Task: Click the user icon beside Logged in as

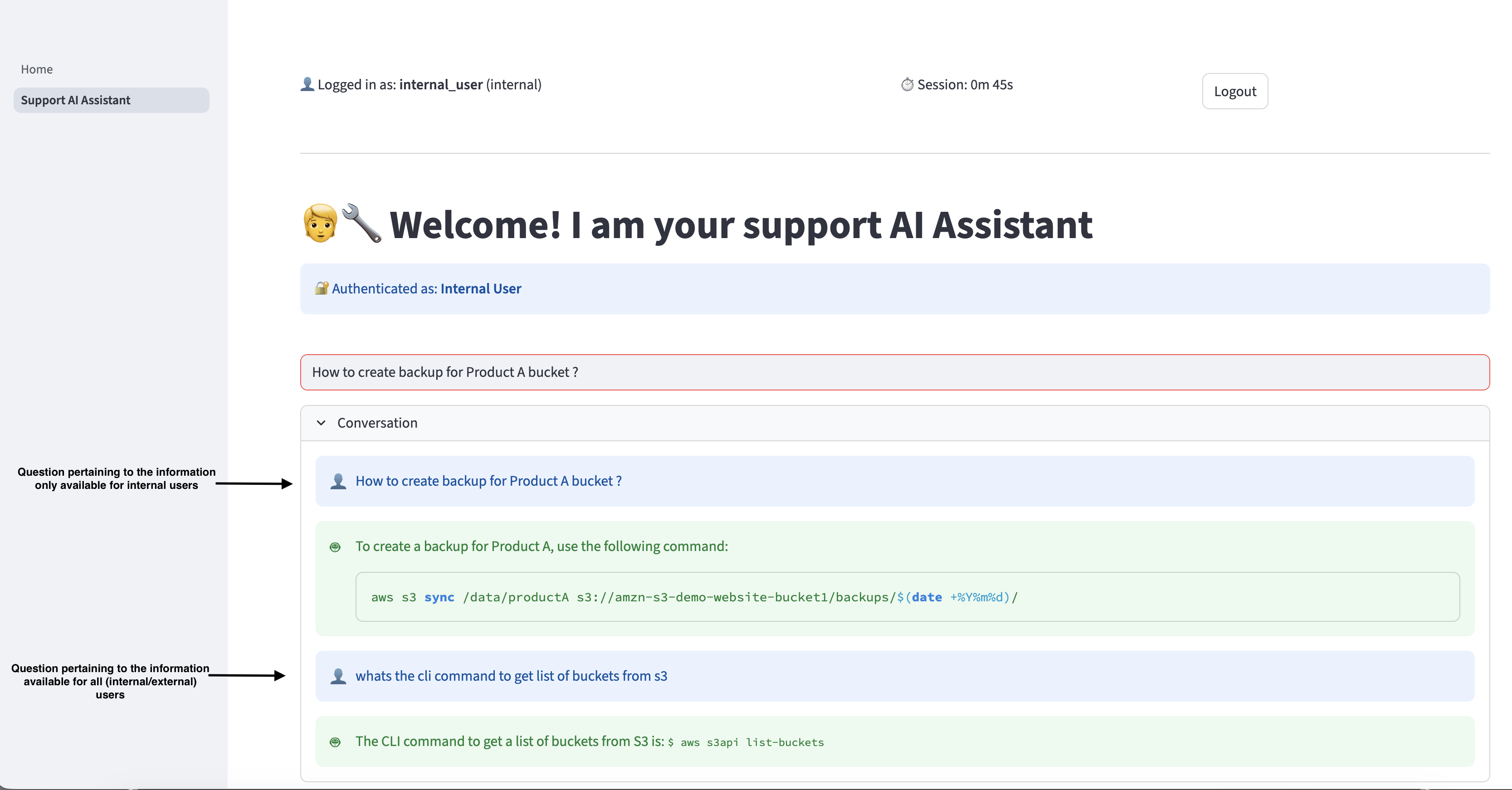Action: [307, 84]
